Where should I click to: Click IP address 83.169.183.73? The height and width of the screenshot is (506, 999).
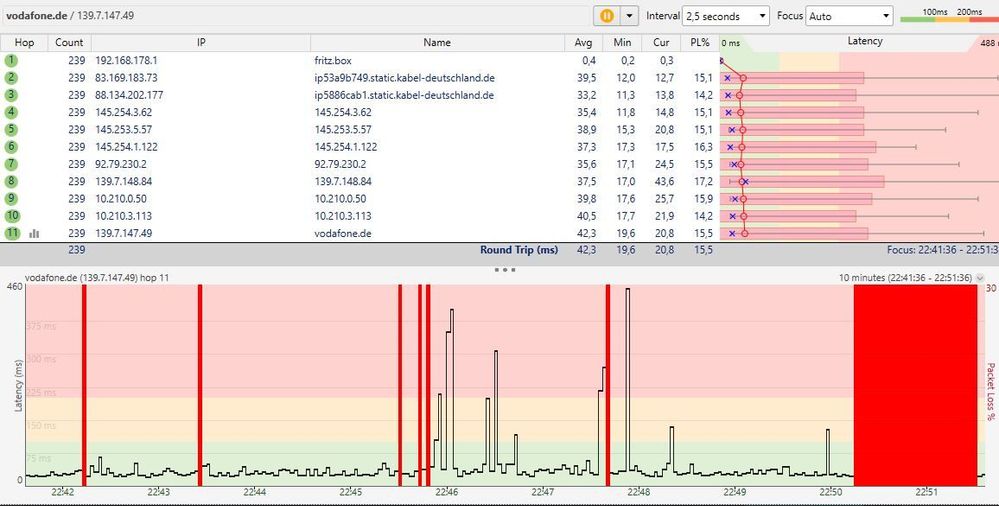coord(126,78)
